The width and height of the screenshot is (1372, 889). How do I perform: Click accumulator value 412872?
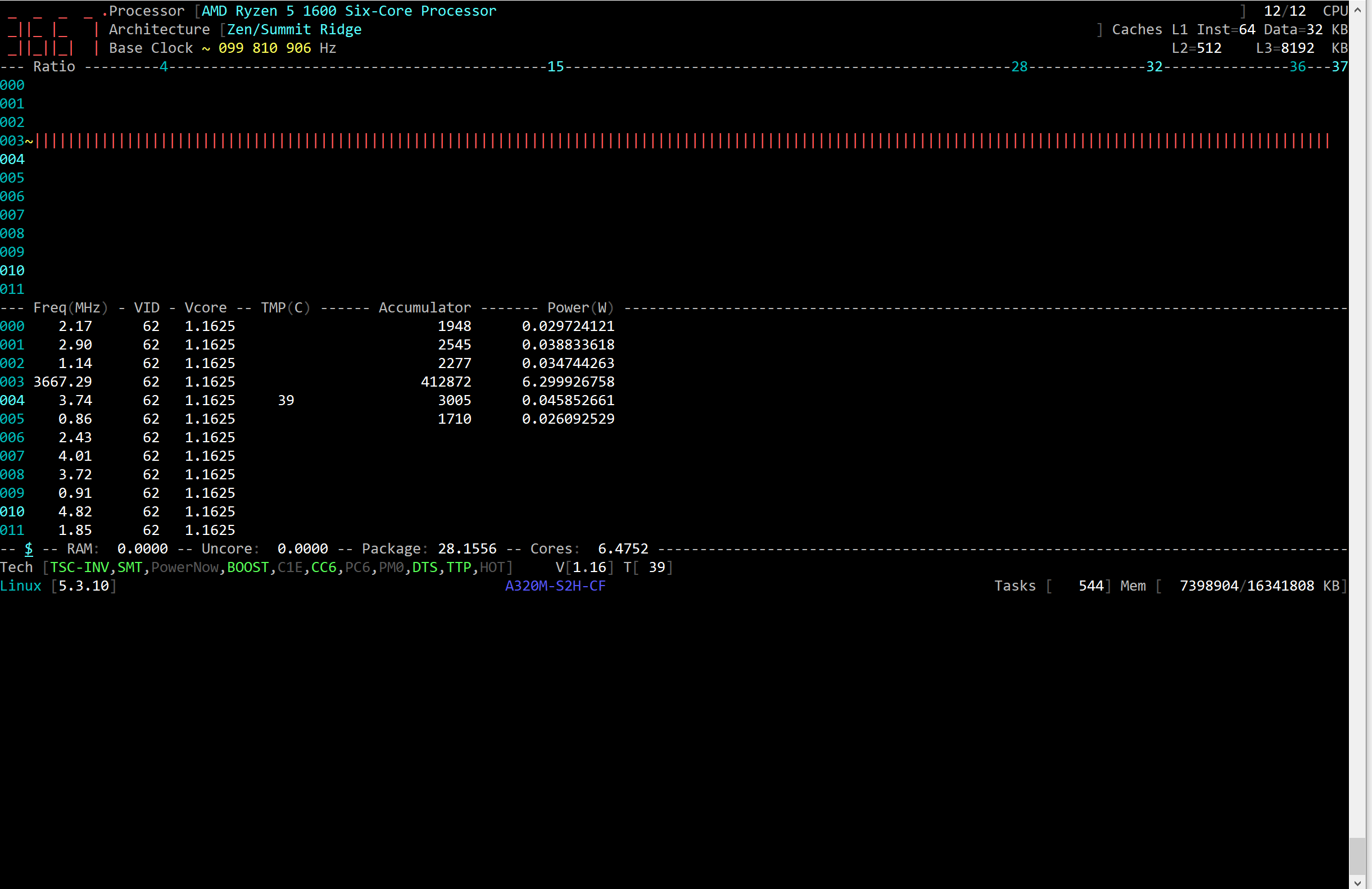point(446,382)
